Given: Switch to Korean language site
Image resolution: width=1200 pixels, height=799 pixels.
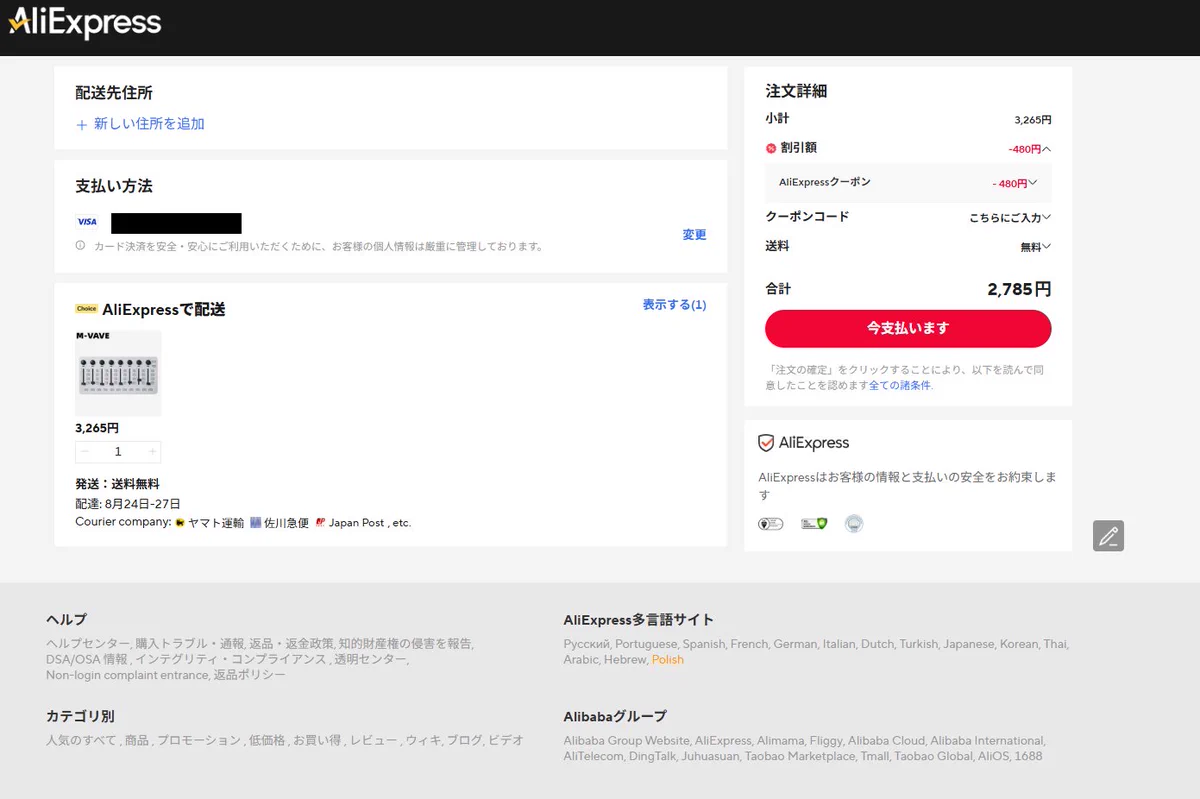Looking at the screenshot, I should [1018, 645].
